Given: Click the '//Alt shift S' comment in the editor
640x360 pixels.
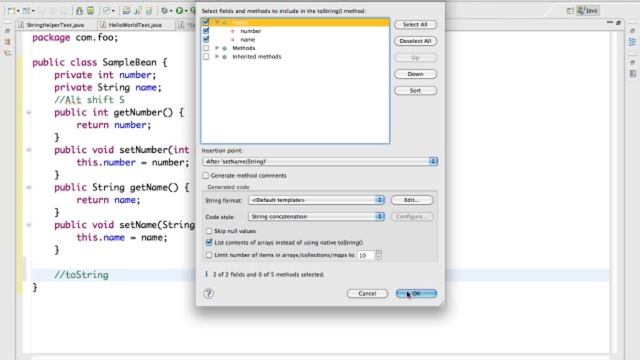Looking at the screenshot, I should point(89,100).
